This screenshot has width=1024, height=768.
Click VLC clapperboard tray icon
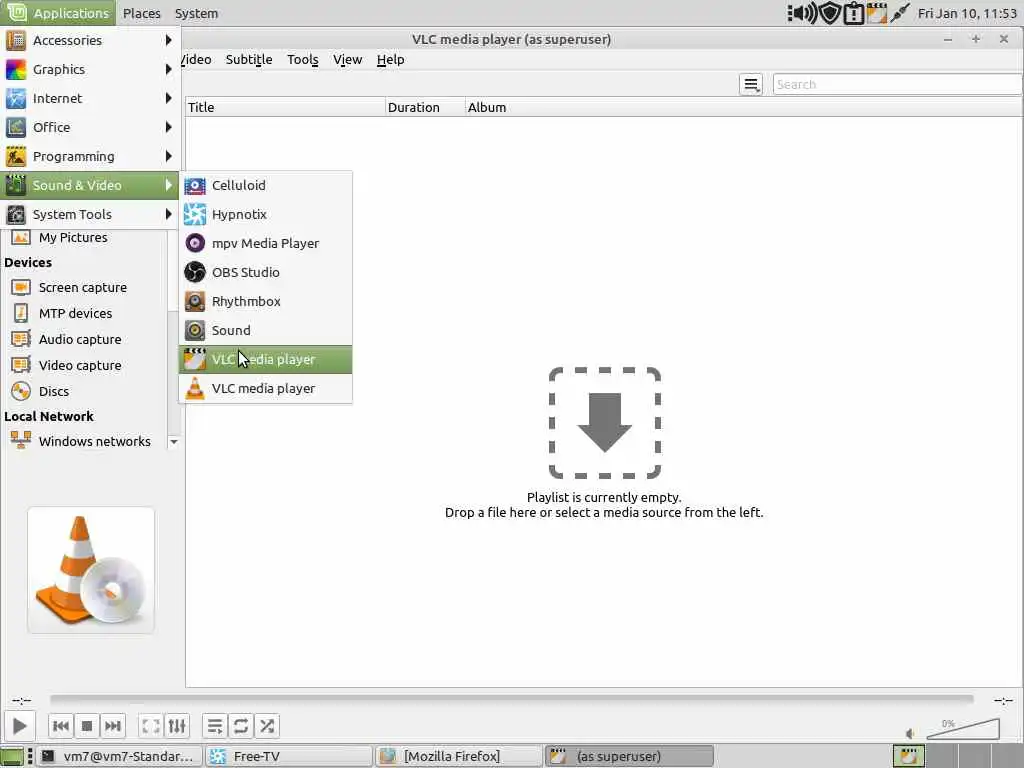pyautogui.click(x=877, y=13)
